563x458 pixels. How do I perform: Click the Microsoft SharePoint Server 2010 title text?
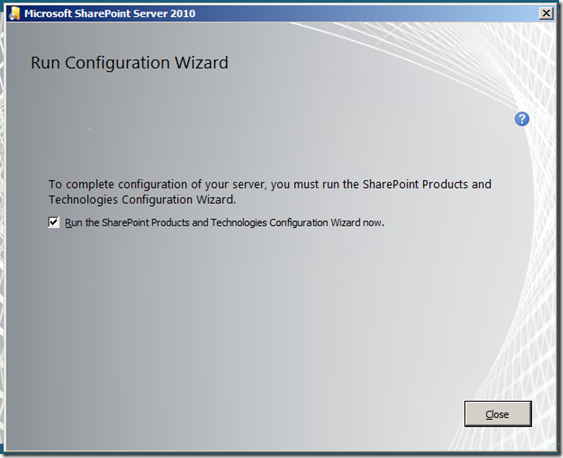coord(110,14)
